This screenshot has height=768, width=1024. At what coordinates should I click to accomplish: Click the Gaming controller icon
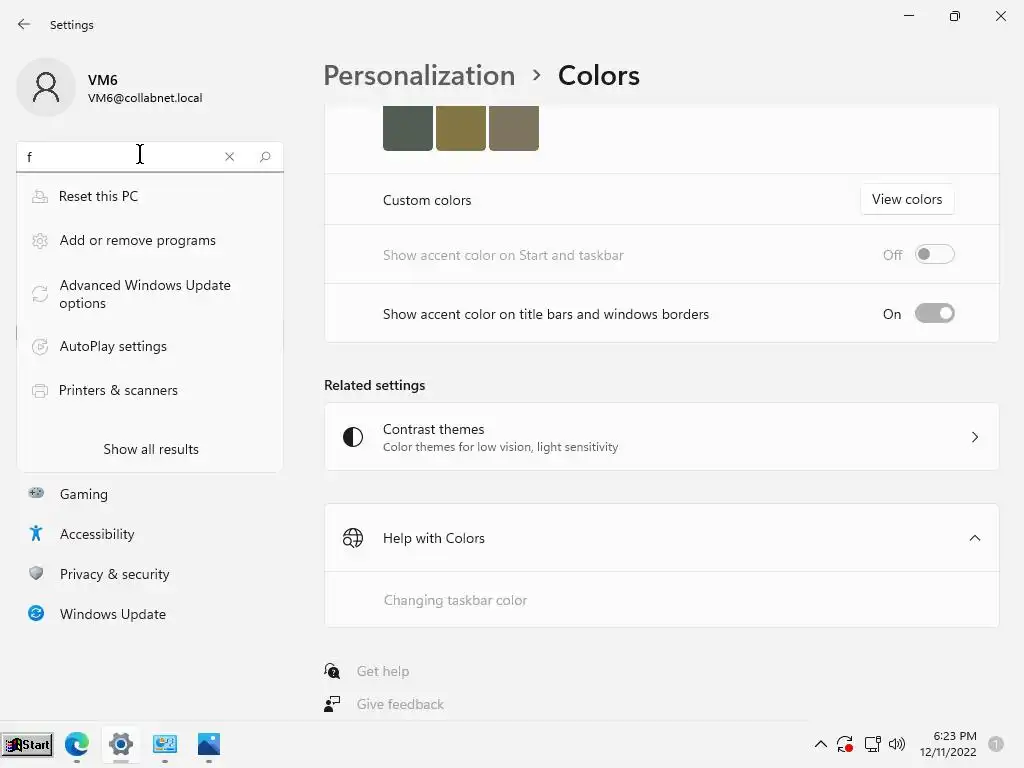(x=36, y=493)
